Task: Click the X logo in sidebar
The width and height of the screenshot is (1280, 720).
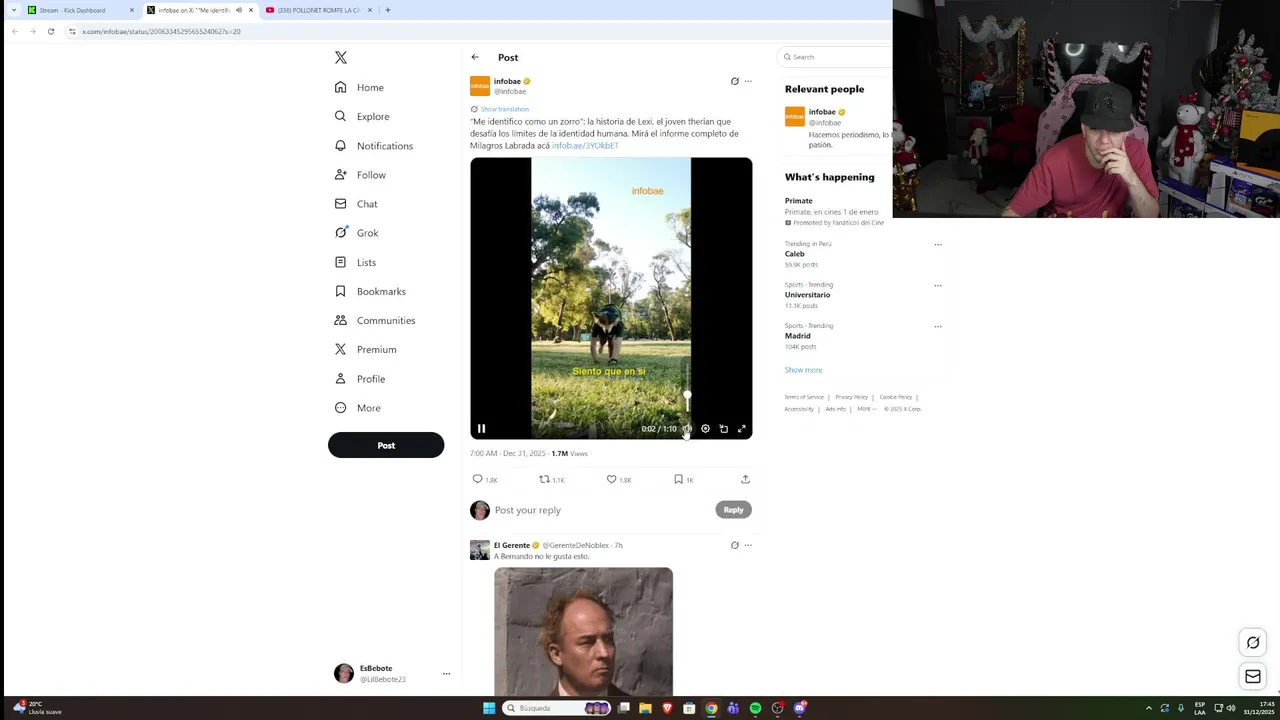Action: tap(341, 58)
